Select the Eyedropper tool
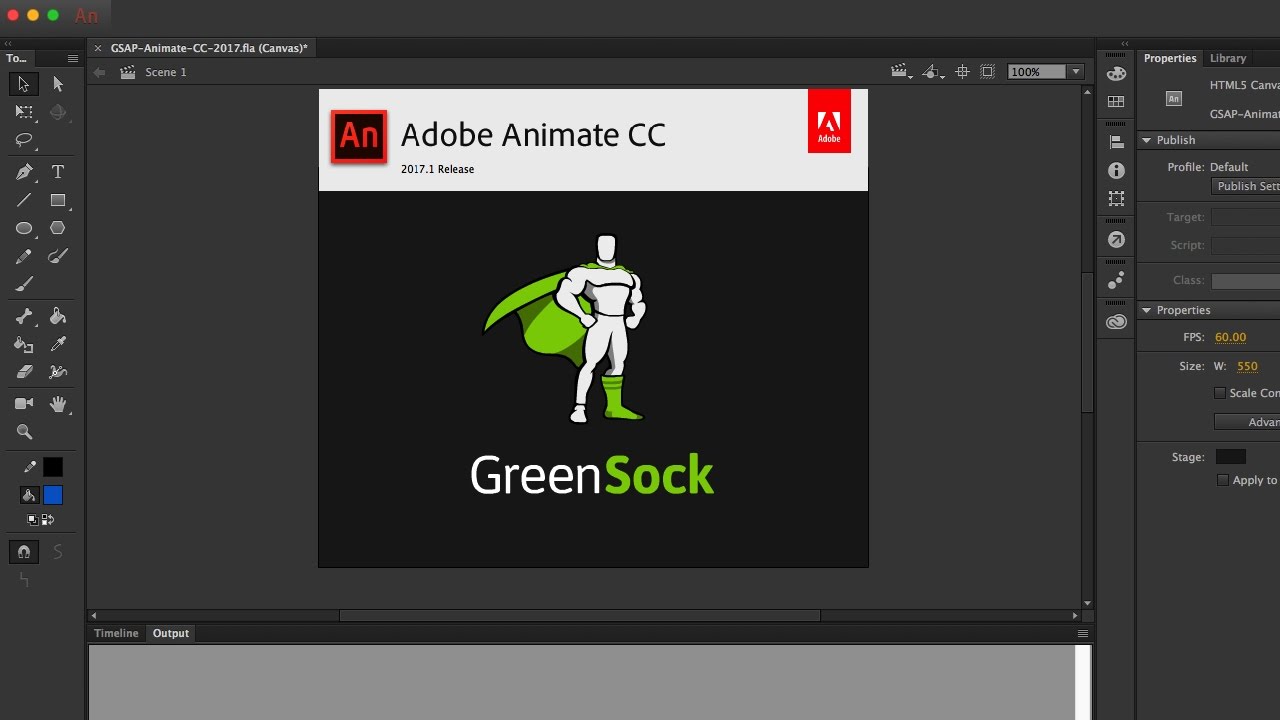Viewport: 1280px width, 720px height. 58,344
